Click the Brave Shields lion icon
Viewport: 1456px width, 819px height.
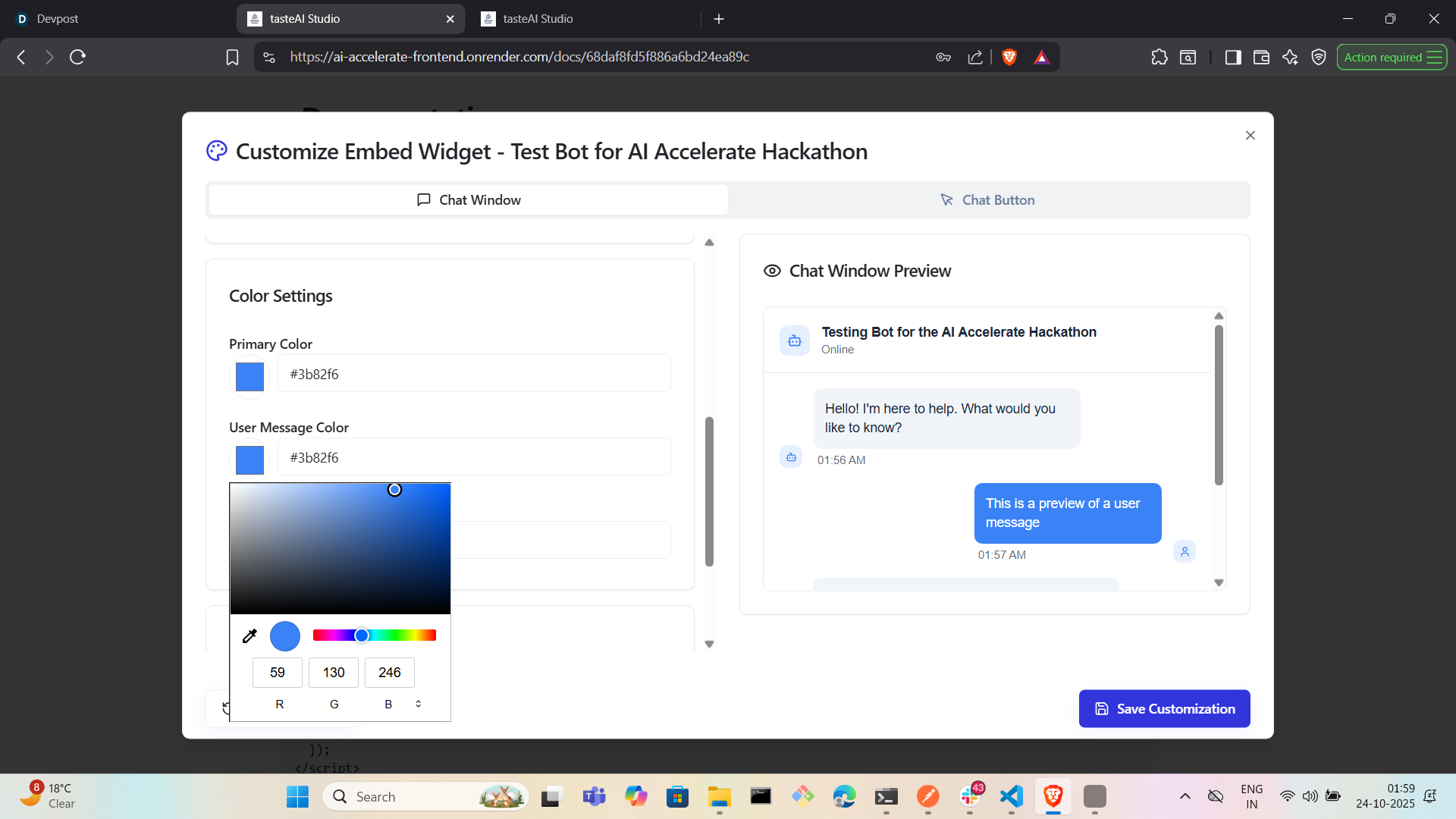[1009, 57]
